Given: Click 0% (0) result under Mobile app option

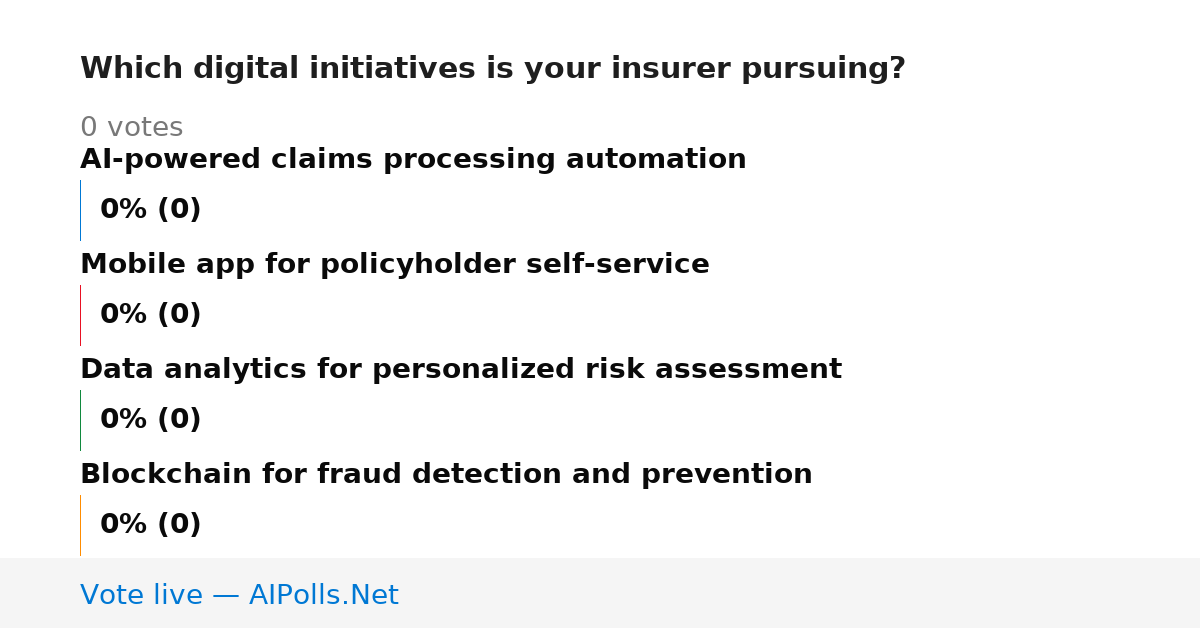Looking at the screenshot, I should click(x=151, y=315).
